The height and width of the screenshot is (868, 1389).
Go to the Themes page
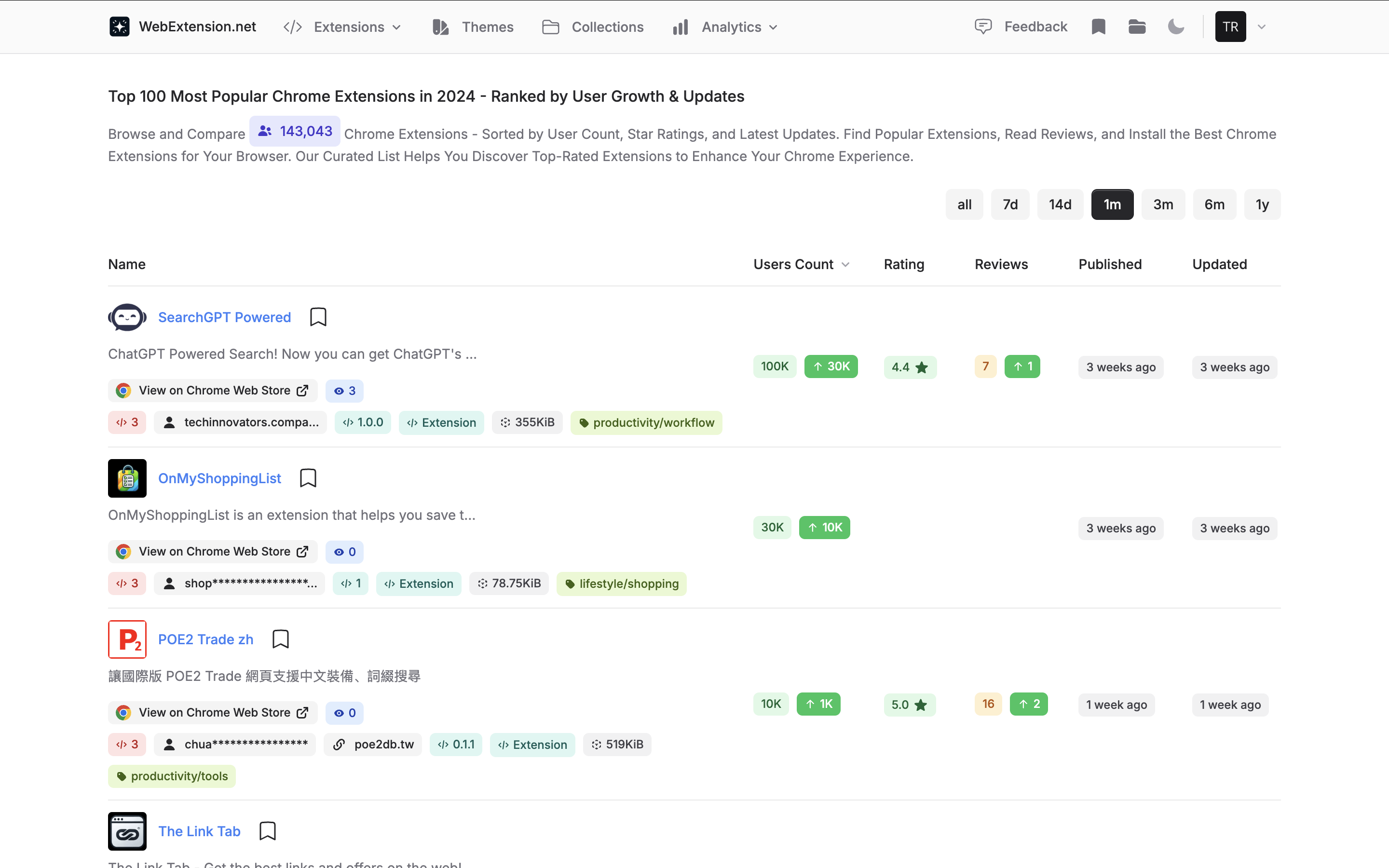pos(473,27)
